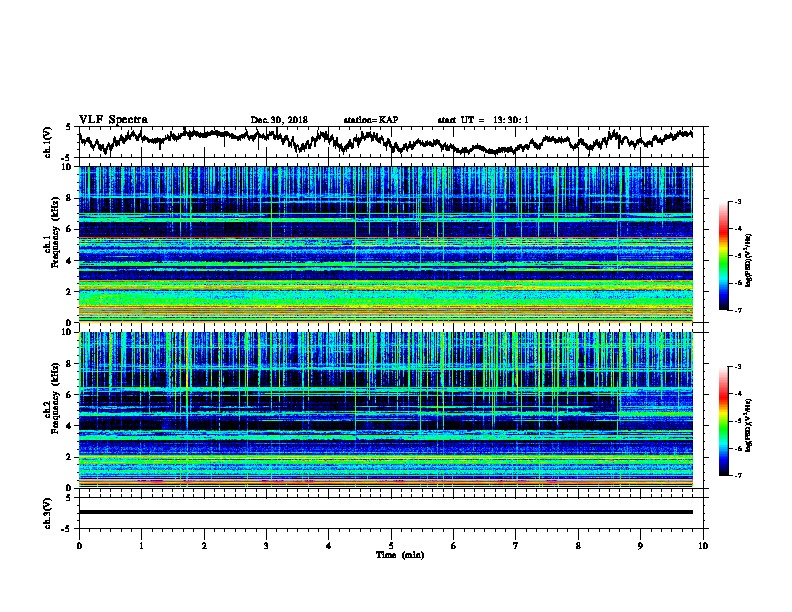Click the time axis tick label '2'
This screenshot has height=612, width=792.
click(x=204, y=546)
